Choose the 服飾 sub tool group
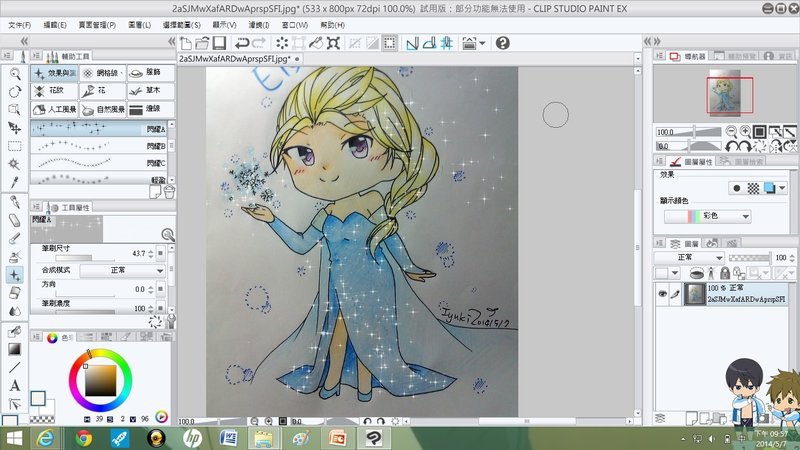 point(151,73)
